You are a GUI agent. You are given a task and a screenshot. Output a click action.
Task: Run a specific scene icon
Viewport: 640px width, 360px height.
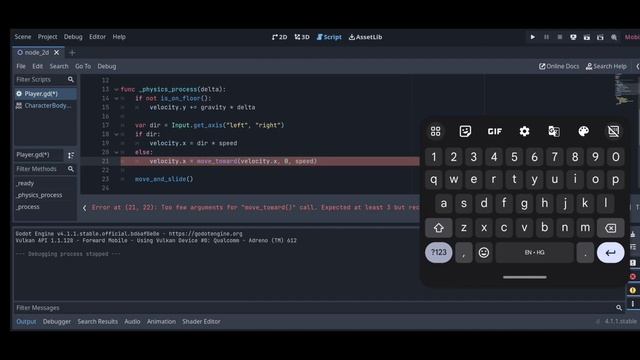(600, 37)
